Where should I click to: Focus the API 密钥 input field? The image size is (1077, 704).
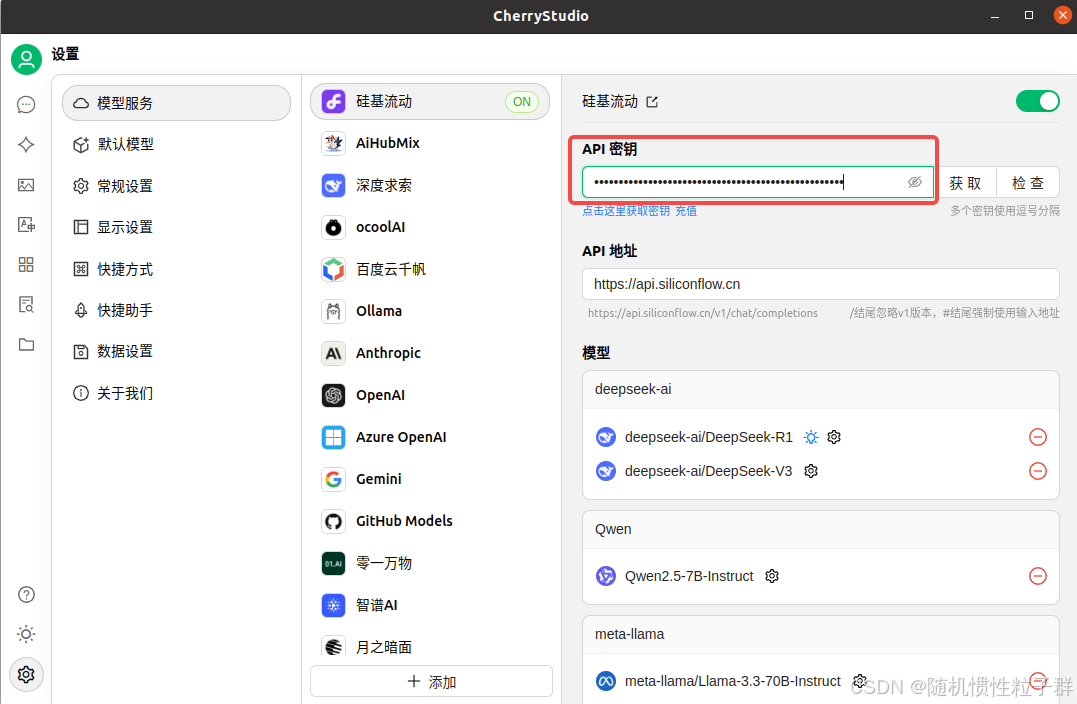[x=758, y=182]
